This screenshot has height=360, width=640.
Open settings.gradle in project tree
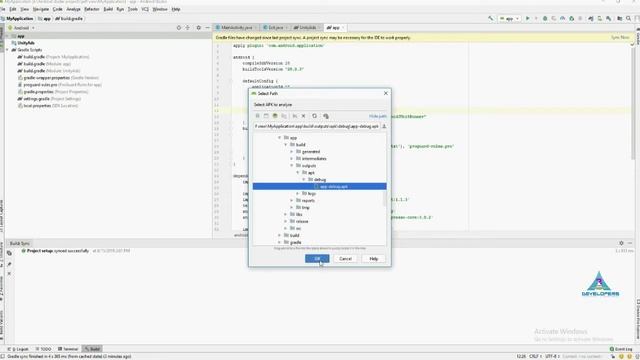coord(49,99)
